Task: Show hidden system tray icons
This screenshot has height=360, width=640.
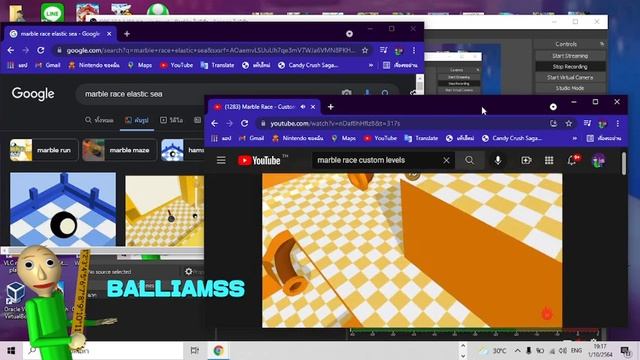Action: (x=517, y=351)
